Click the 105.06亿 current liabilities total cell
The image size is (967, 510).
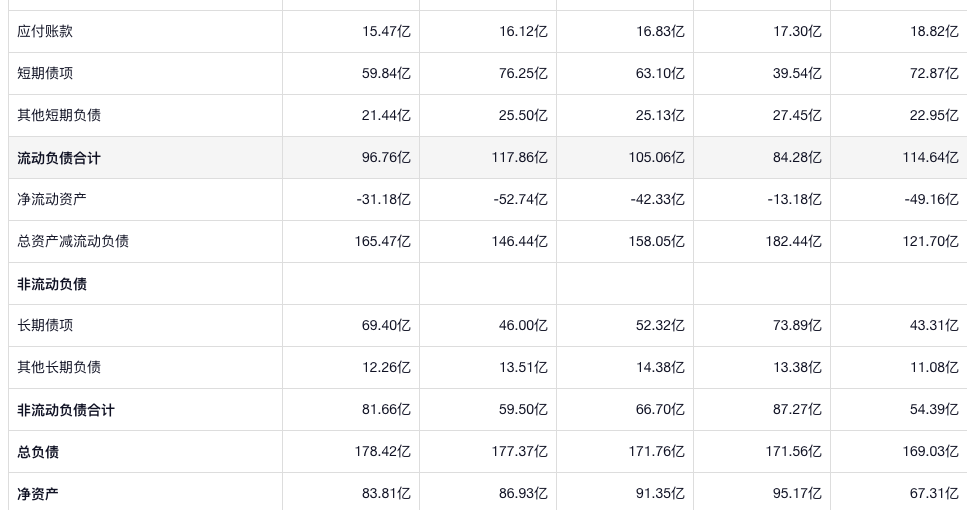click(x=656, y=158)
